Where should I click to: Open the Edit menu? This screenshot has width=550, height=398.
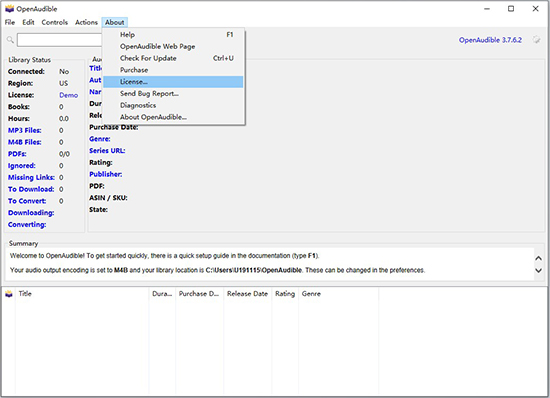pyautogui.click(x=28, y=22)
